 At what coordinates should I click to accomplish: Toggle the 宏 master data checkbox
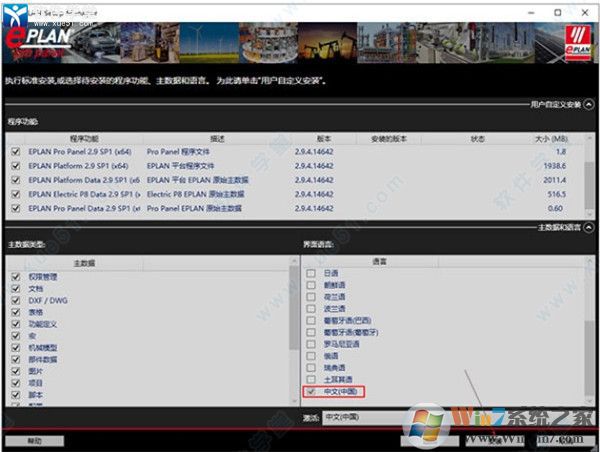pos(16,336)
